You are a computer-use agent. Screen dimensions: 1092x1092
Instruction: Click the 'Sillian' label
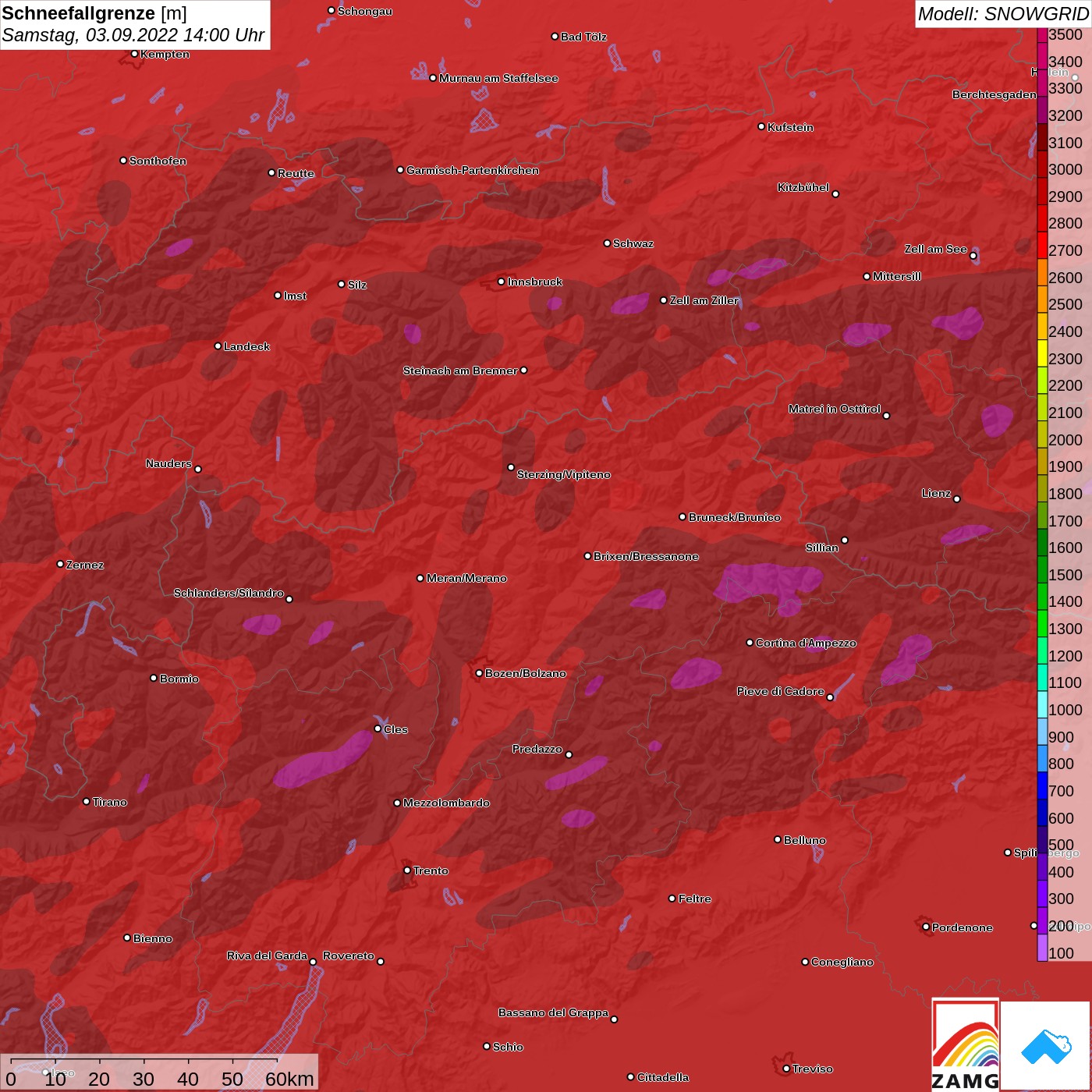point(822,548)
